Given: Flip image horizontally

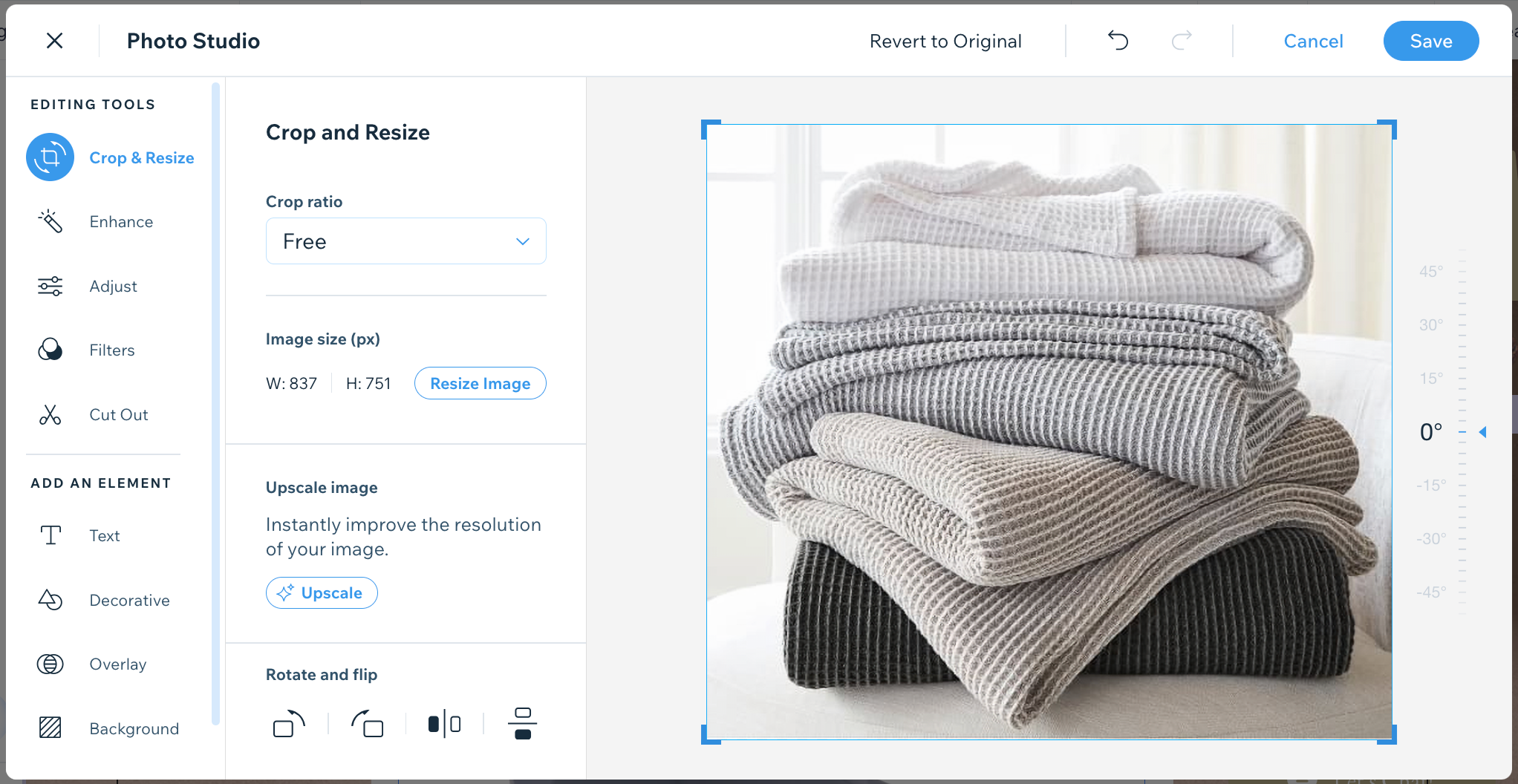Looking at the screenshot, I should pyautogui.click(x=444, y=724).
